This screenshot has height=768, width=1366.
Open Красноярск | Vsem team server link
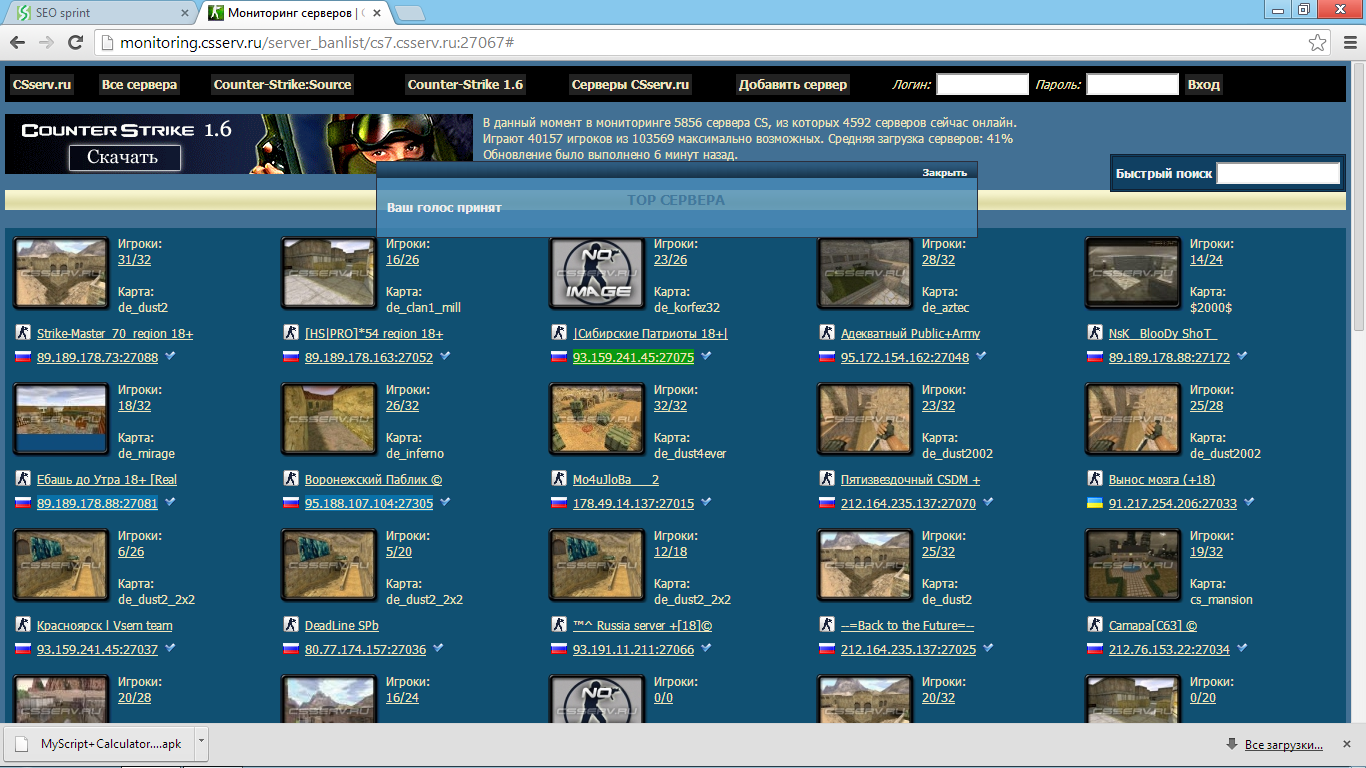coord(105,625)
